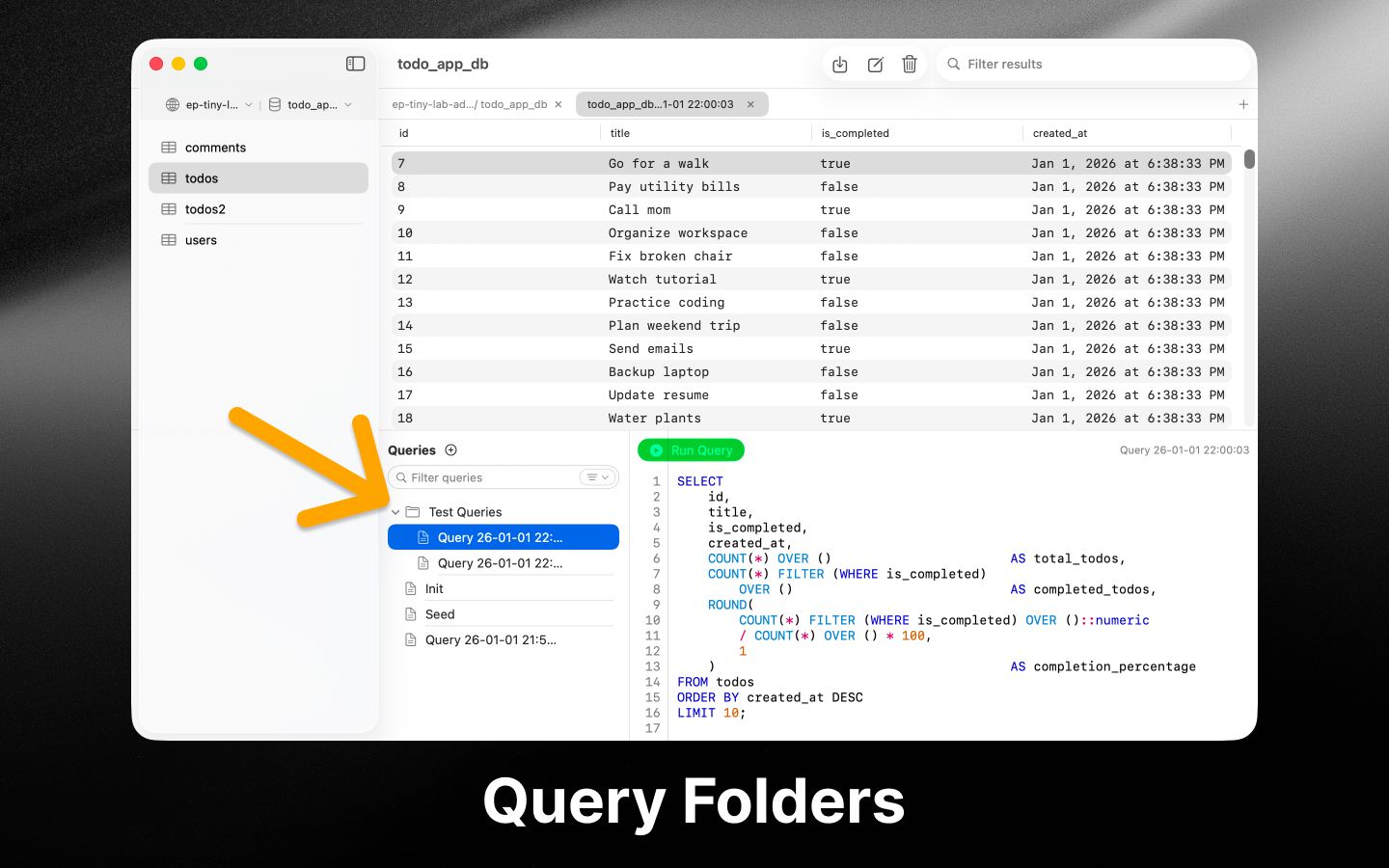The image size is (1389, 868).
Task: Click the export results icon
Action: pyautogui.click(x=839, y=64)
